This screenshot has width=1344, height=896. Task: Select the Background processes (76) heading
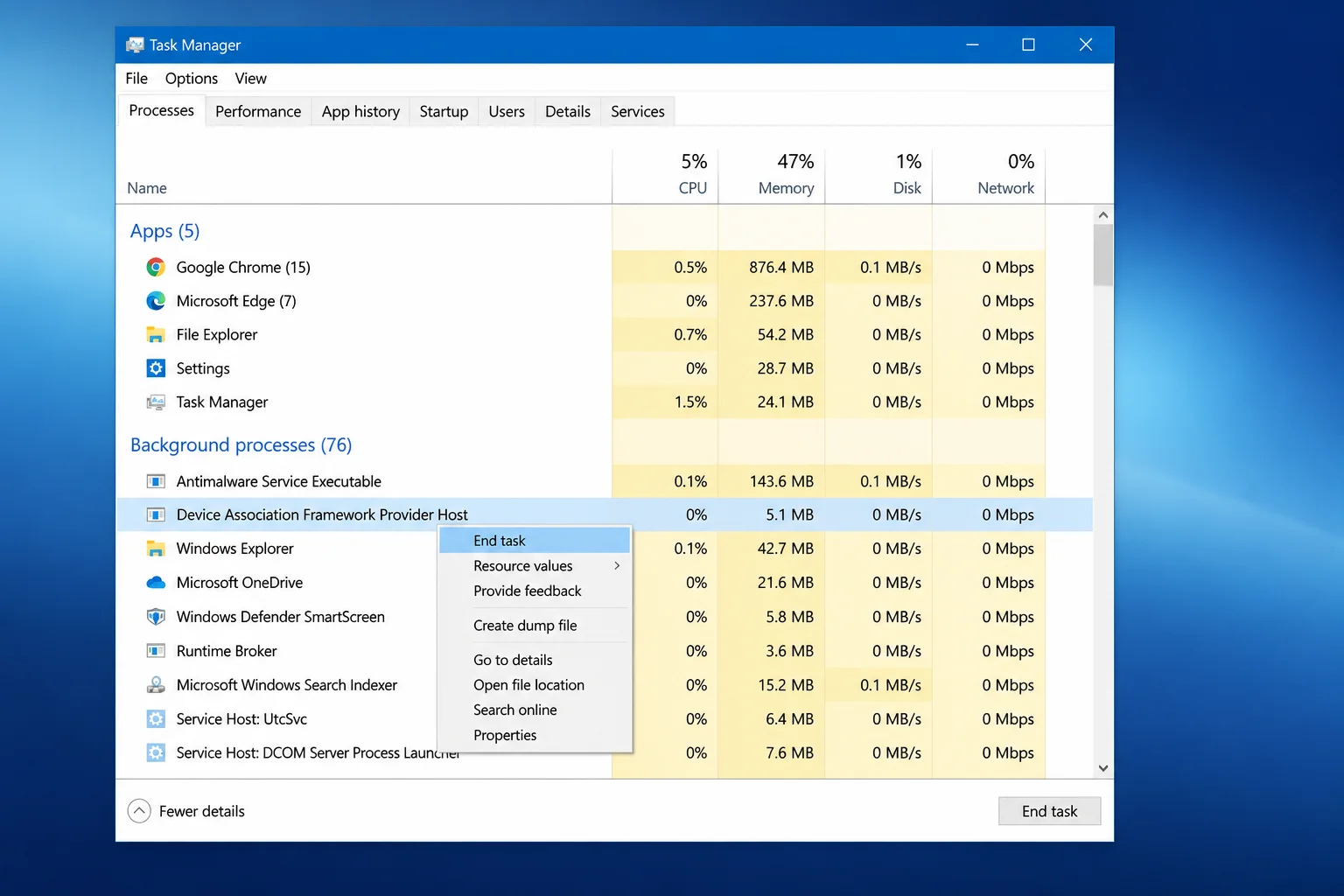[x=241, y=445]
